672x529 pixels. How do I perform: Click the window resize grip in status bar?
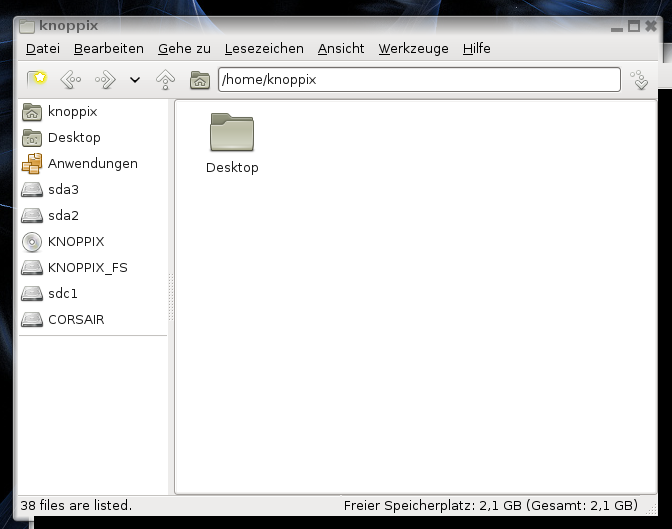[651, 508]
